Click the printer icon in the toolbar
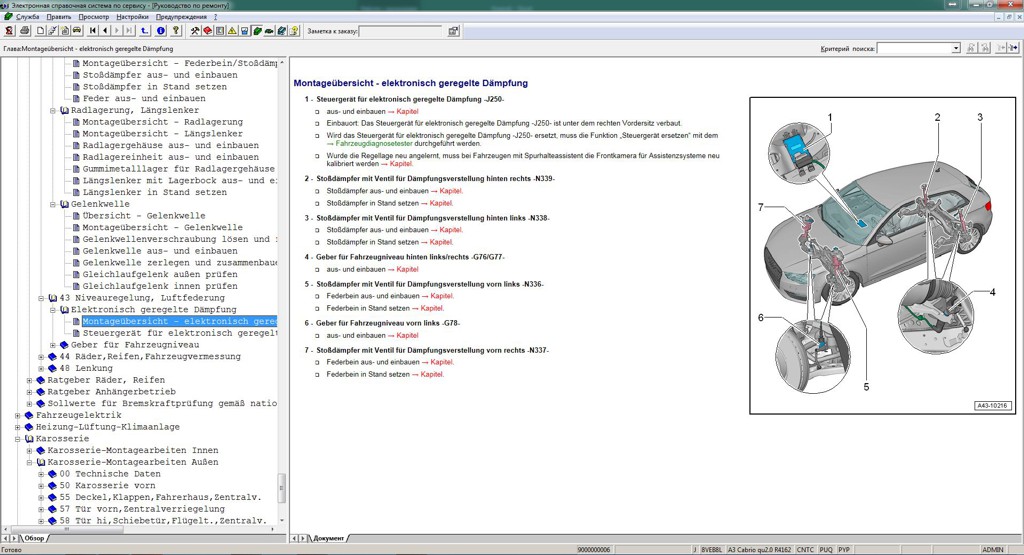This screenshot has width=1024, height=555. tap(24, 31)
